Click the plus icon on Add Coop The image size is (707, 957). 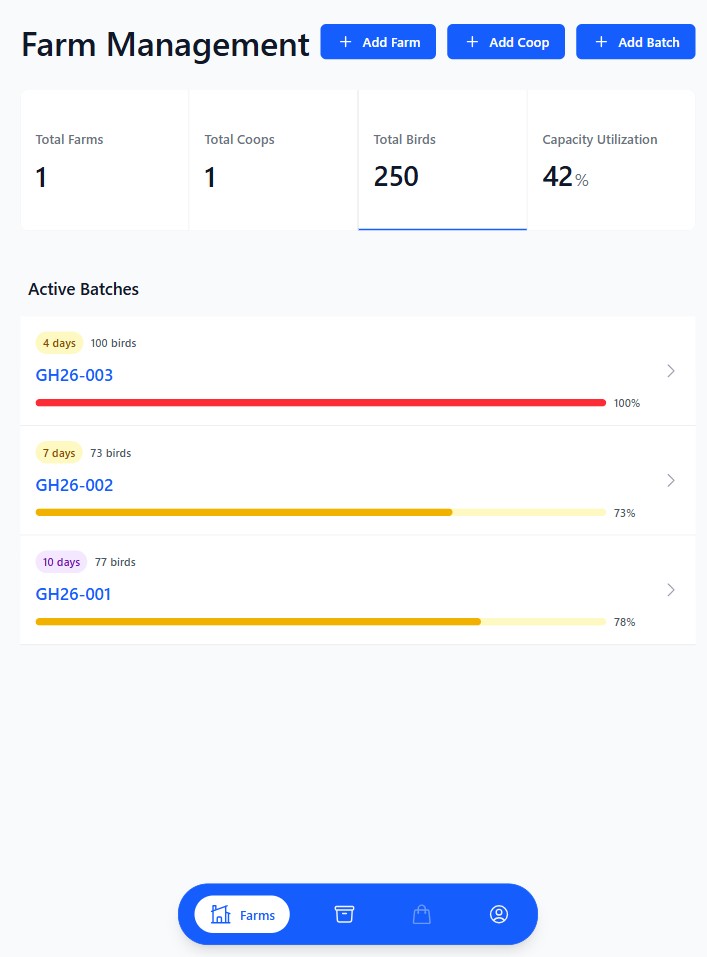tap(472, 42)
